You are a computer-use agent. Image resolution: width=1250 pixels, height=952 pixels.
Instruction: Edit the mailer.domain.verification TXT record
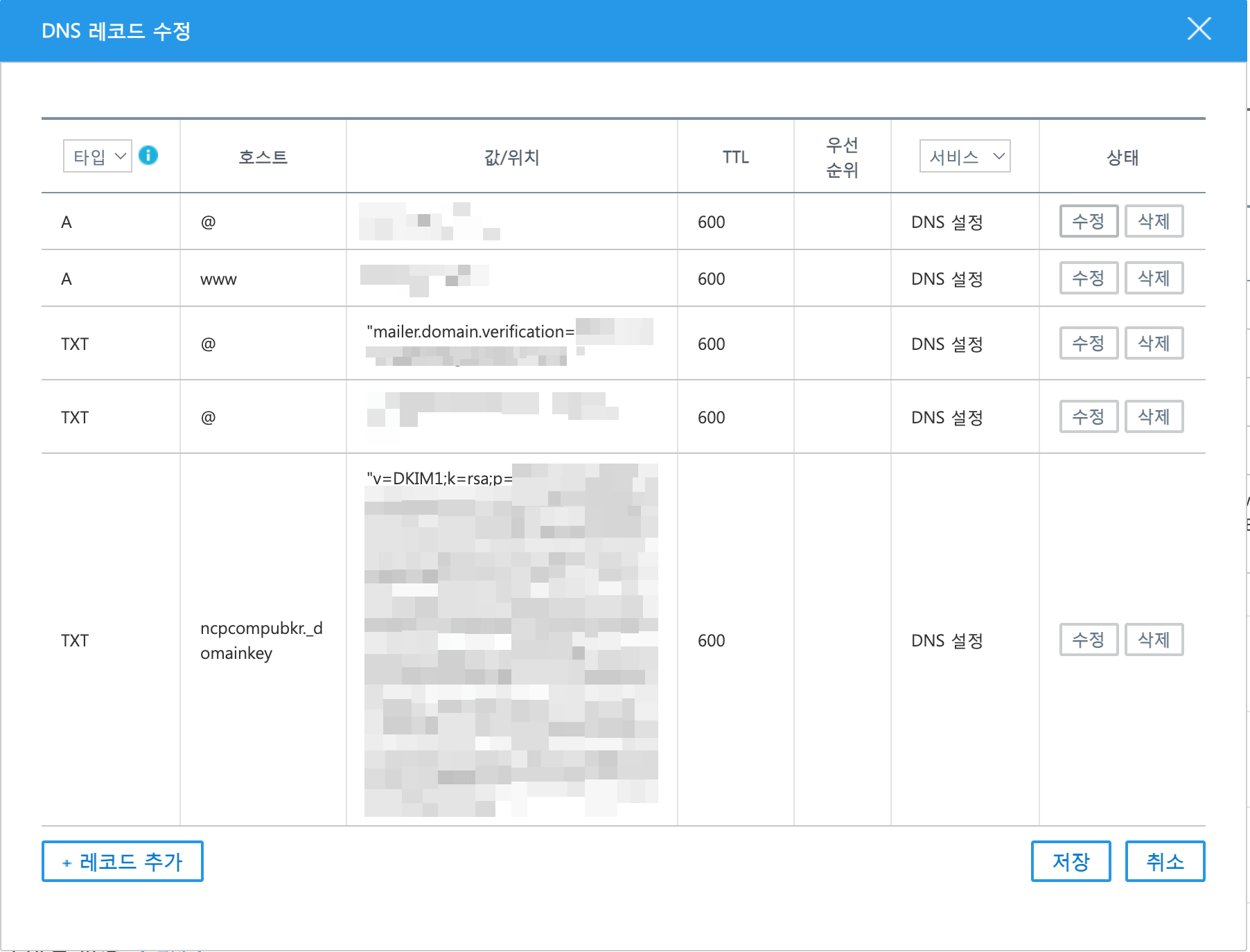pyautogui.click(x=1088, y=344)
